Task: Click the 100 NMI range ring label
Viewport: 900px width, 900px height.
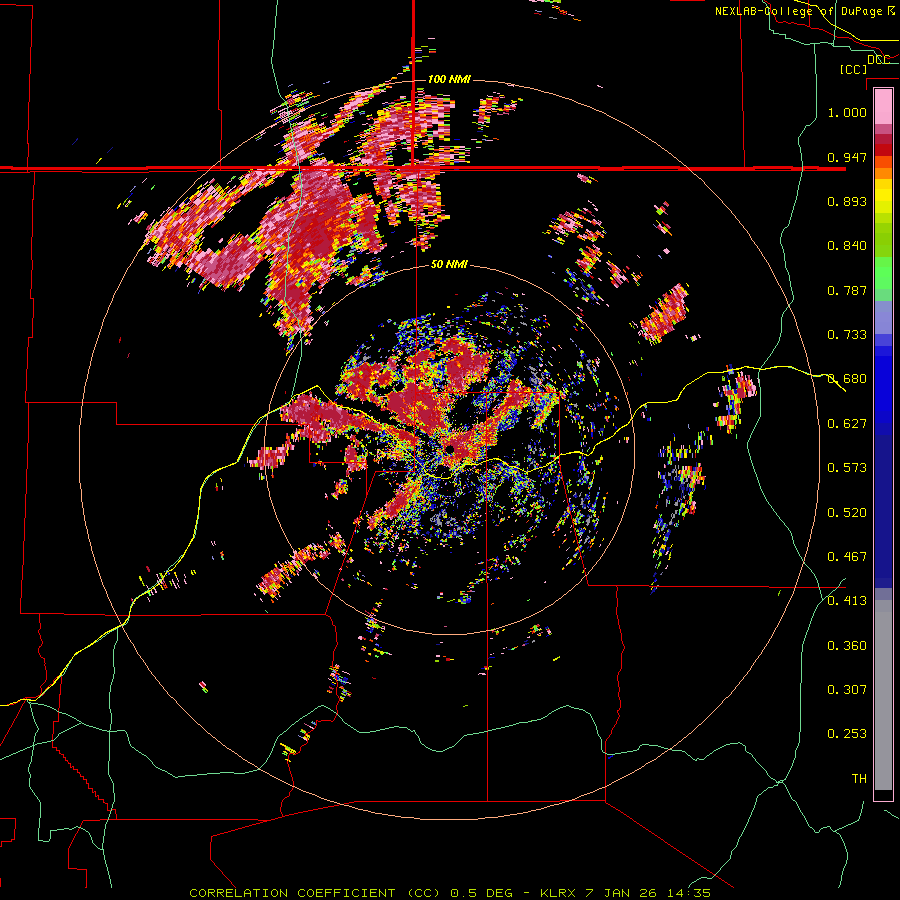Action: point(449,79)
